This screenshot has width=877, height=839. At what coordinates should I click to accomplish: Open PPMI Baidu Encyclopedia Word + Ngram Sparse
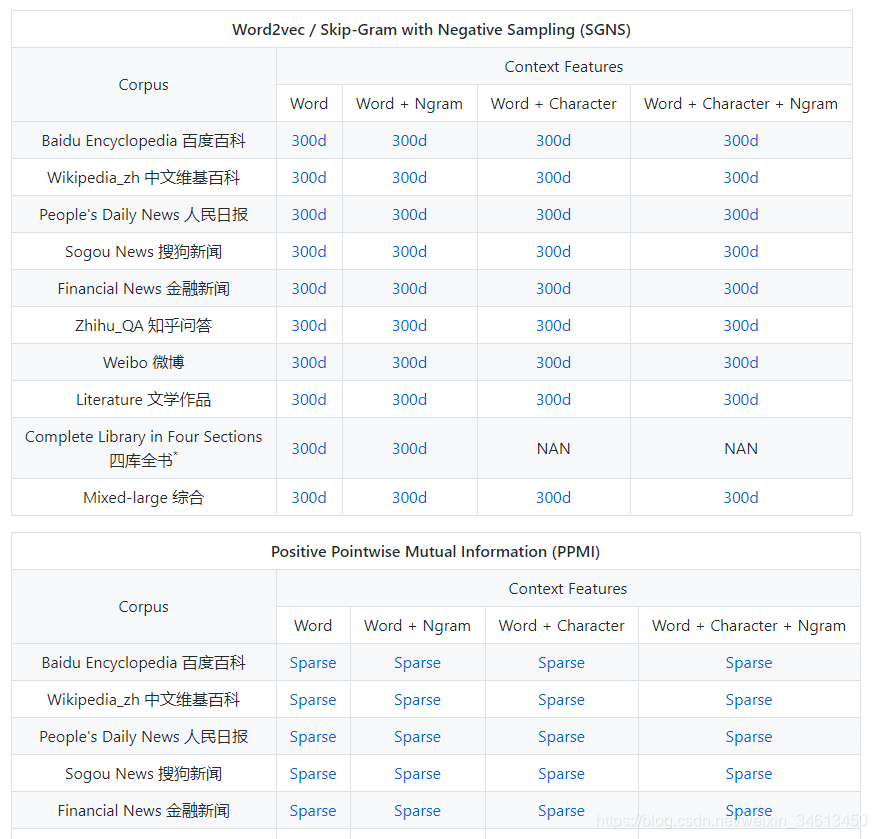tap(417, 663)
